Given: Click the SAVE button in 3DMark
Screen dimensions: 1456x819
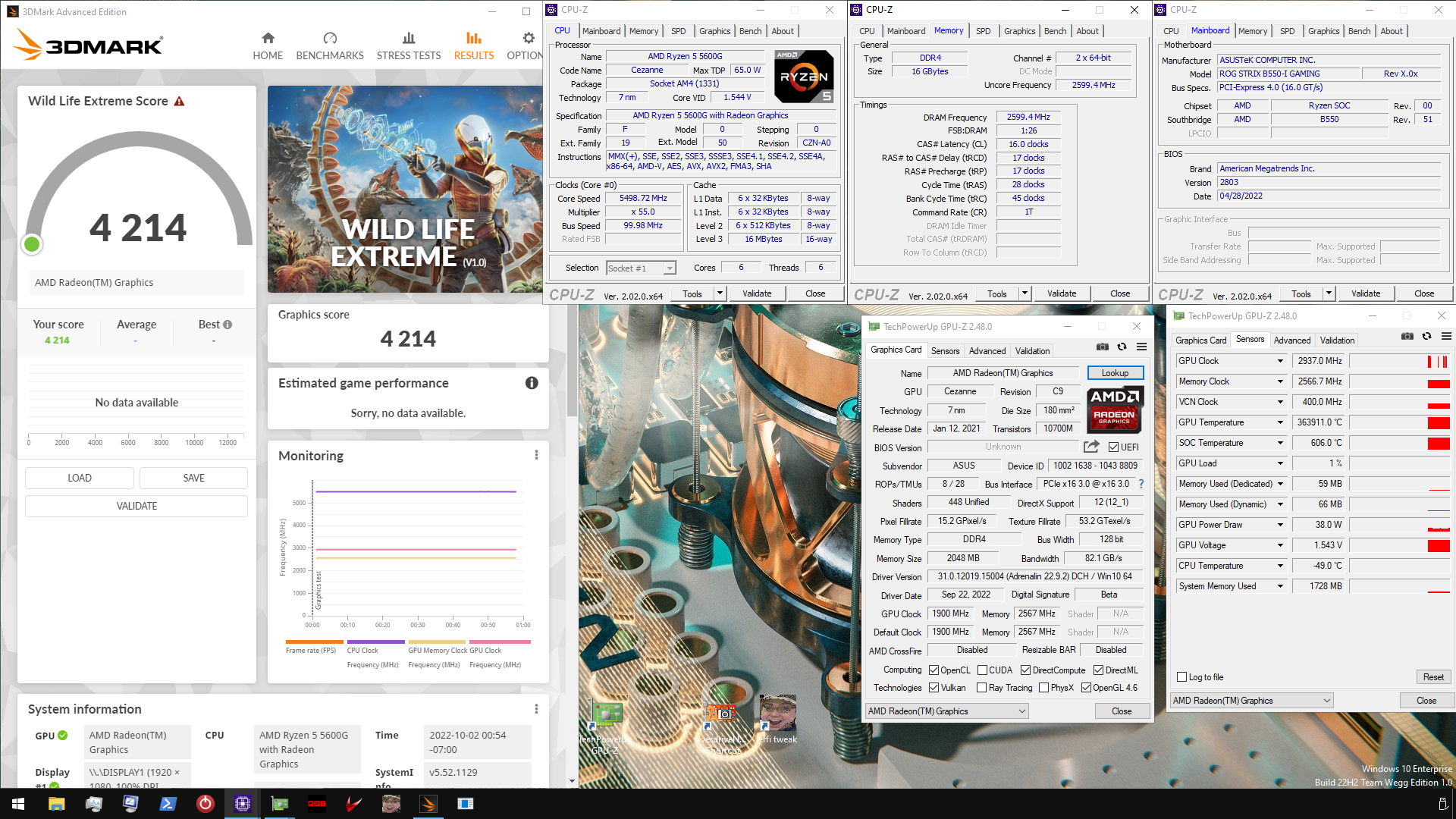Looking at the screenshot, I should pyautogui.click(x=193, y=478).
